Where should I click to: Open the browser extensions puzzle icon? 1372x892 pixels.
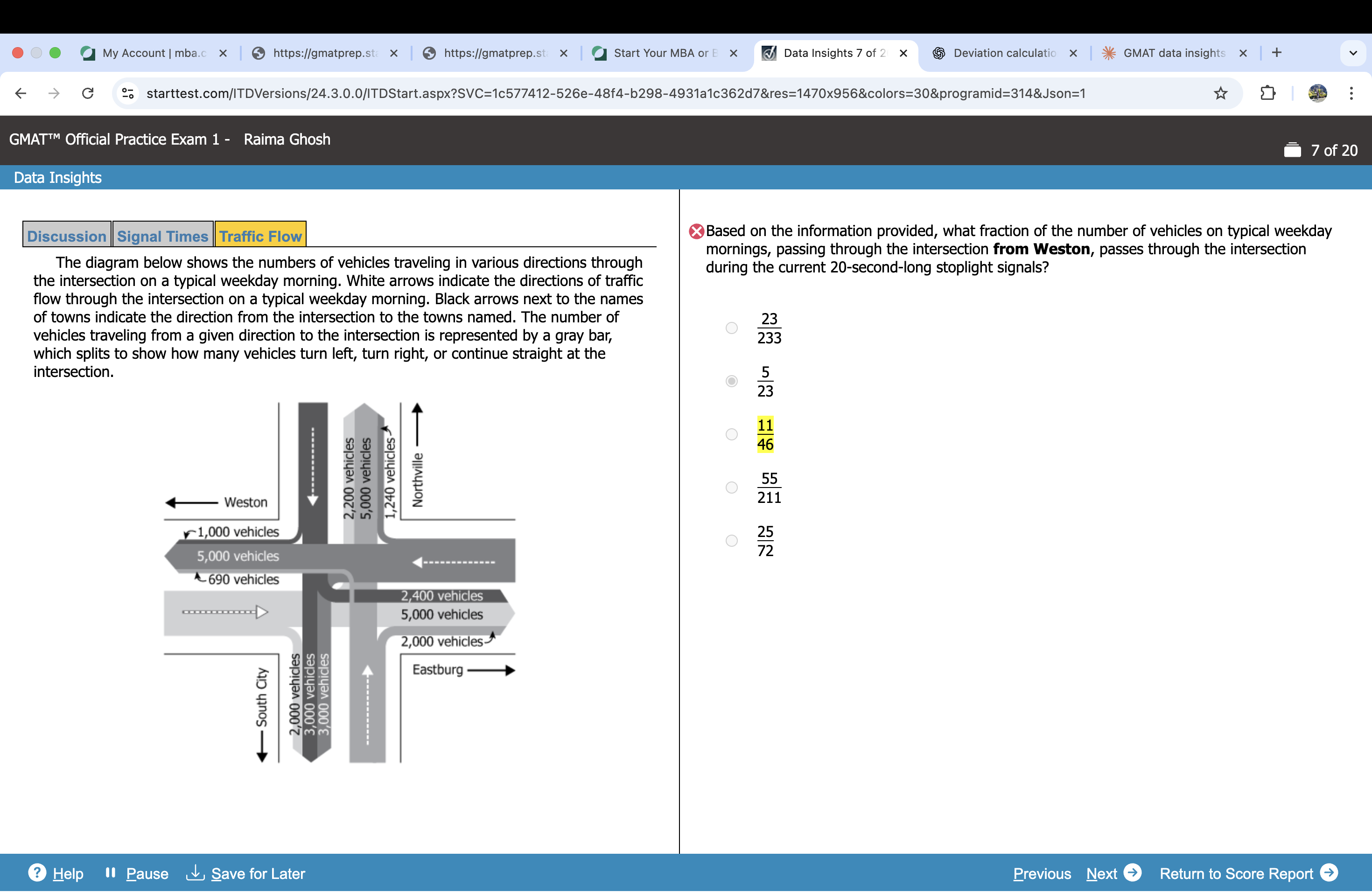click(1267, 93)
